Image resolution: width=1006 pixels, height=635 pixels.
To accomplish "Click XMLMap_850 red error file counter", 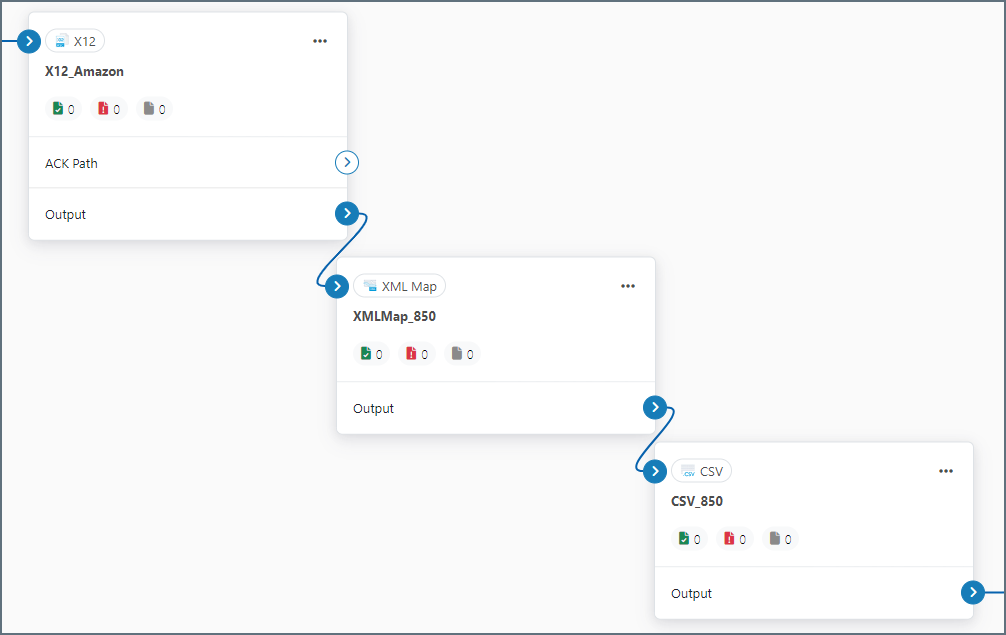I will (417, 354).
